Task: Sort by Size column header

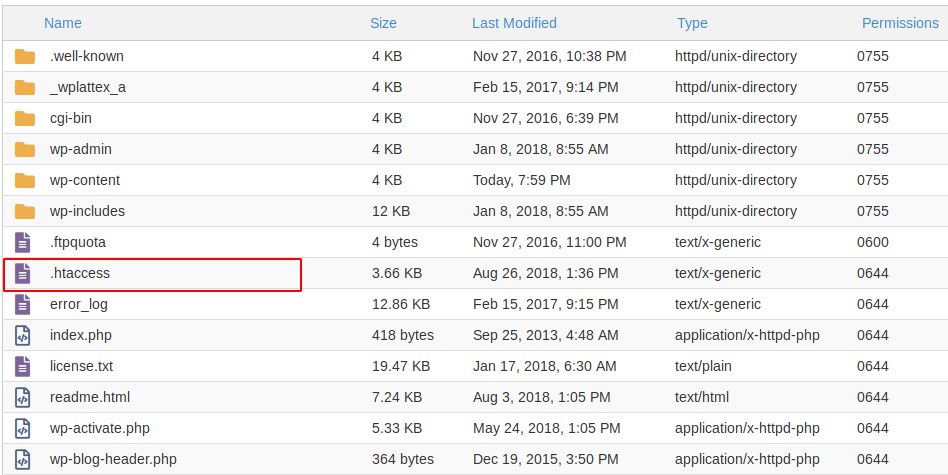Action: click(383, 22)
